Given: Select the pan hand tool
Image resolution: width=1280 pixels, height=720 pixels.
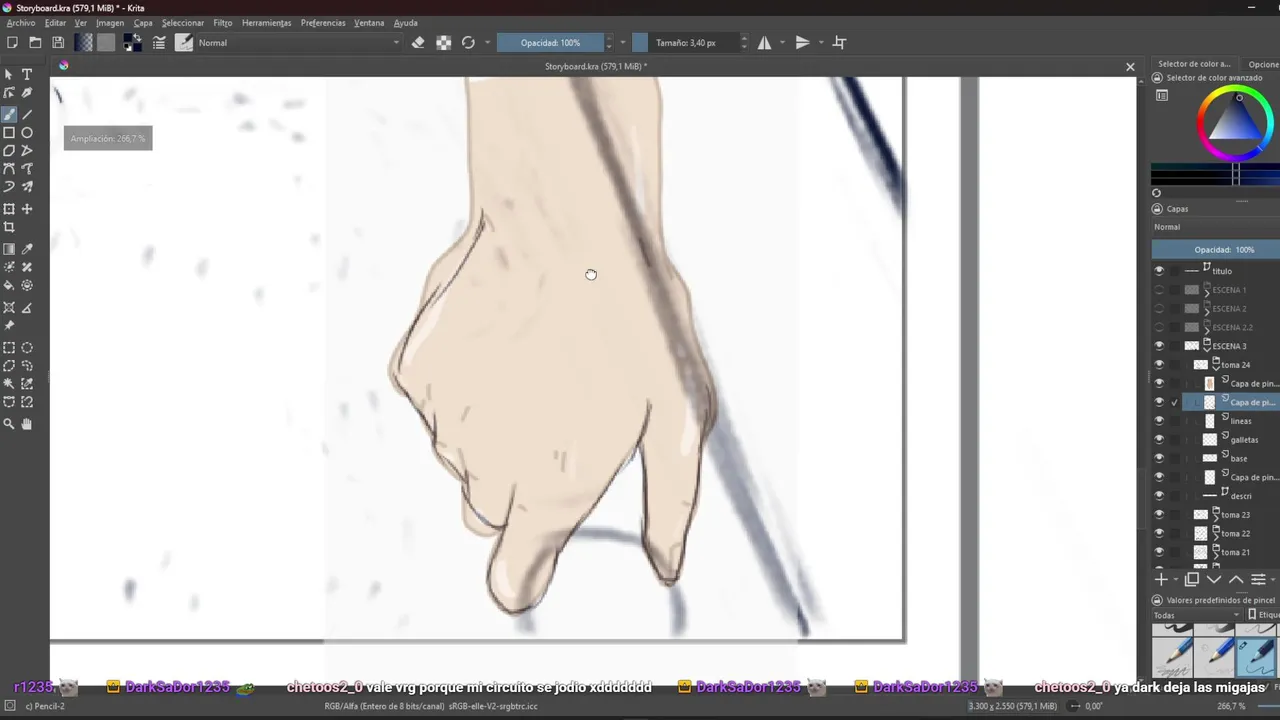Looking at the screenshot, I should [27, 424].
